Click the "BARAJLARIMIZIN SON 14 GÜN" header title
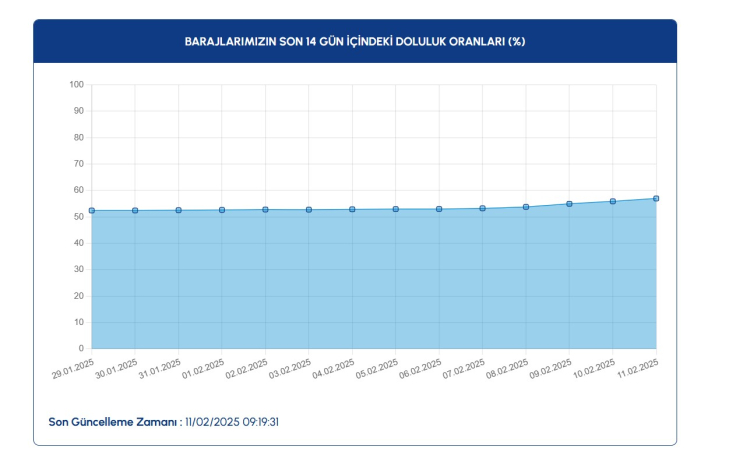 tap(355, 41)
